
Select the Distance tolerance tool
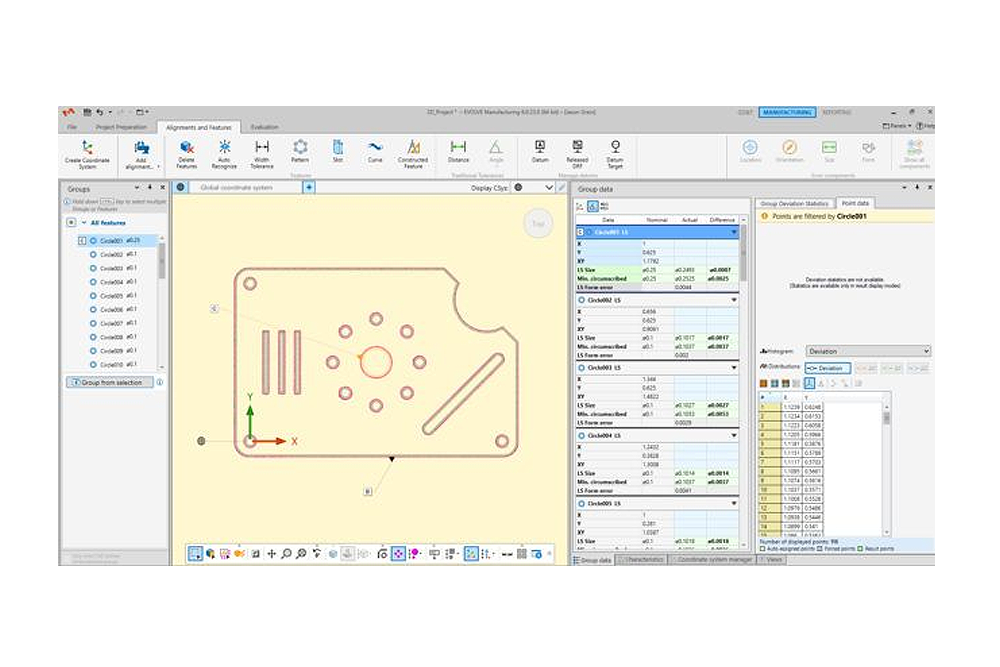pyautogui.click(x=458, y=148)
